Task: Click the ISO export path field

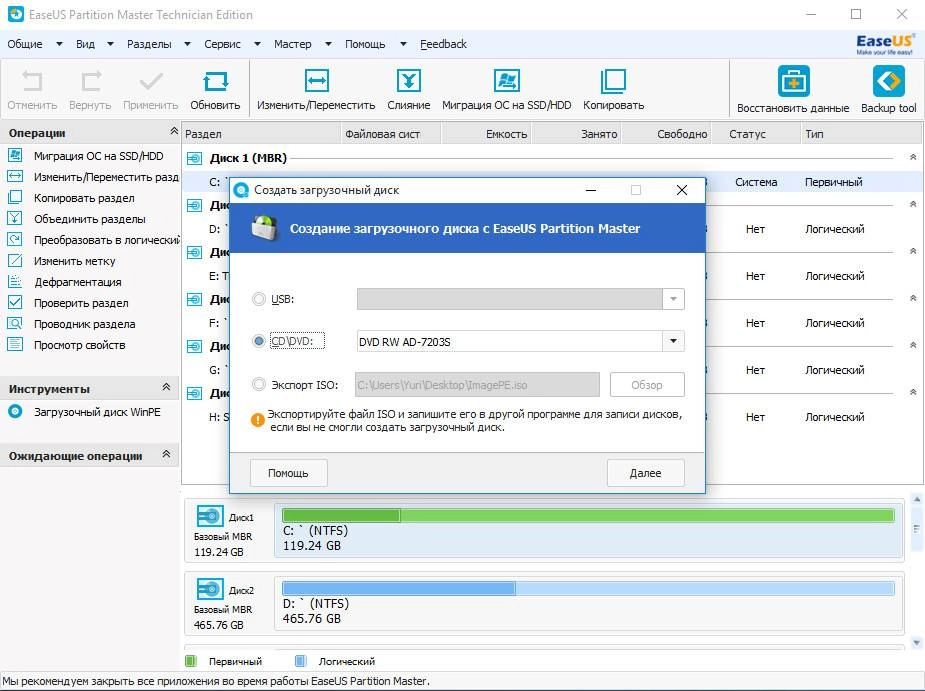Action: tap(477, 385)
